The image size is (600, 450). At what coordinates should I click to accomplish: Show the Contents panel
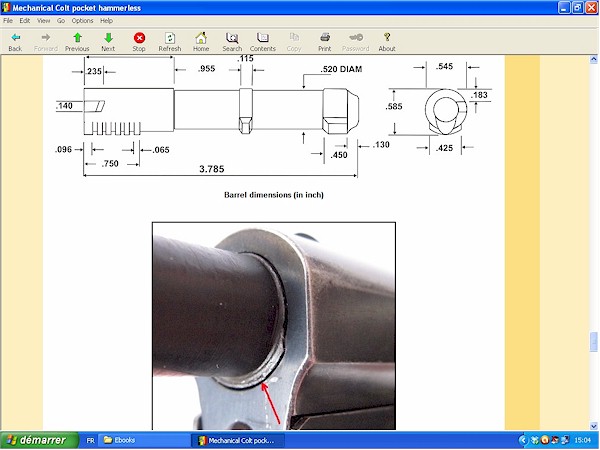coord(262,41)
